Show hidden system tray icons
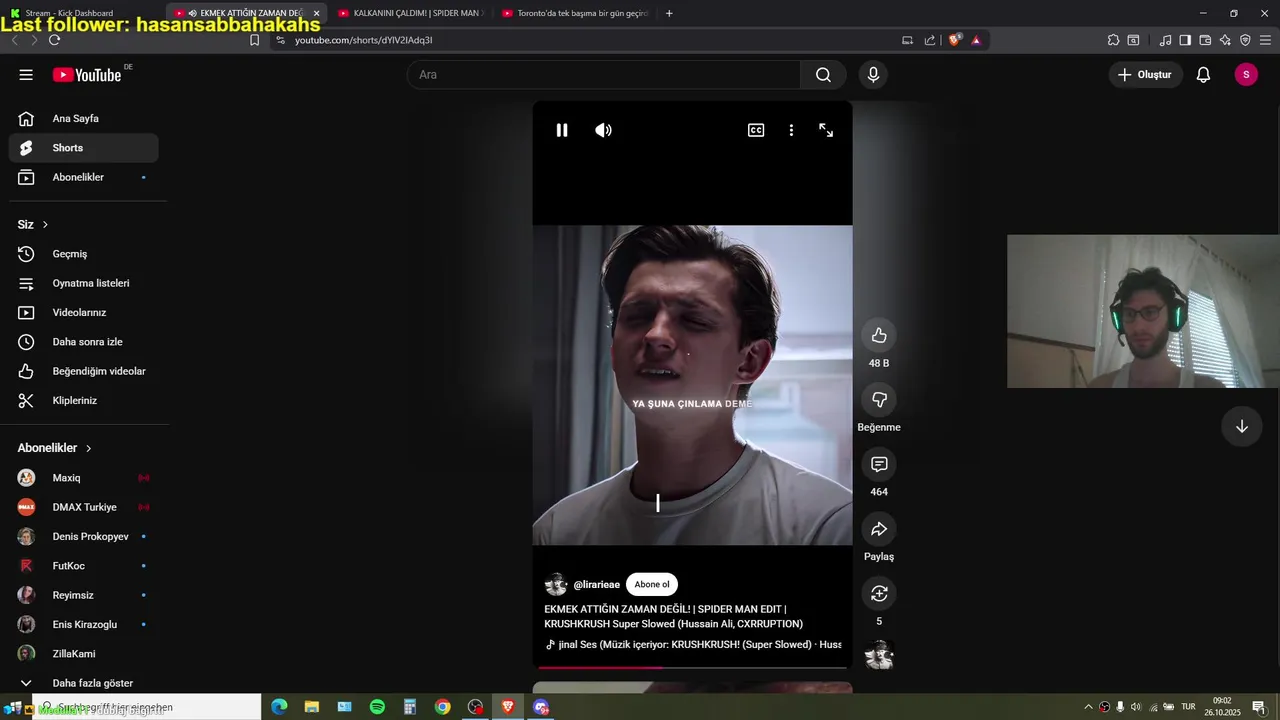The image size is (1280, 720). pyautogui.click(x=1088, y=707)
